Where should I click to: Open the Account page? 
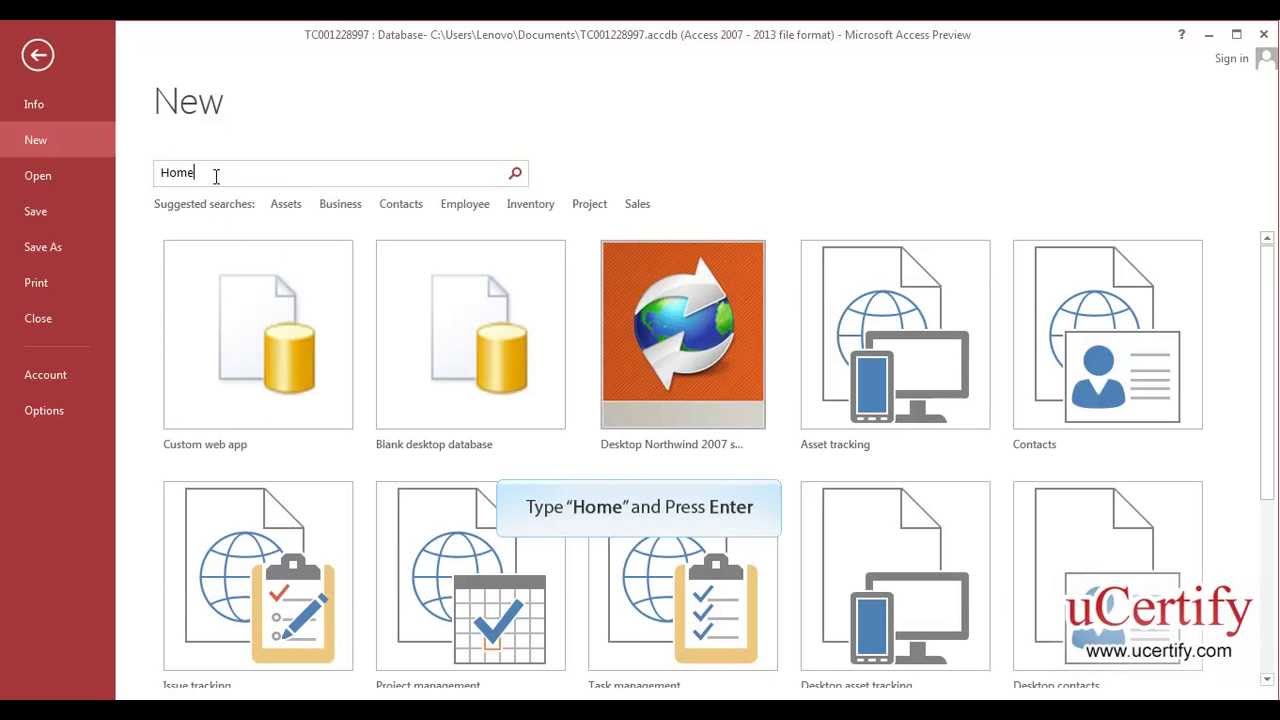[57, 375]
